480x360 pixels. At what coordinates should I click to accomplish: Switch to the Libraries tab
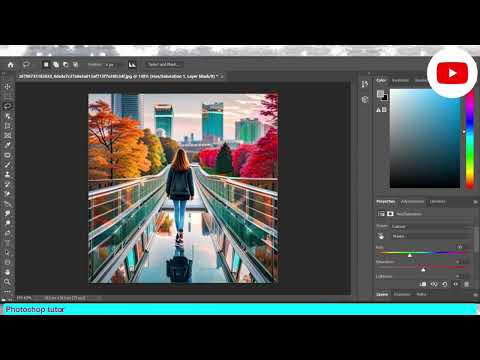pyautogui.click(x=437, y=202)
